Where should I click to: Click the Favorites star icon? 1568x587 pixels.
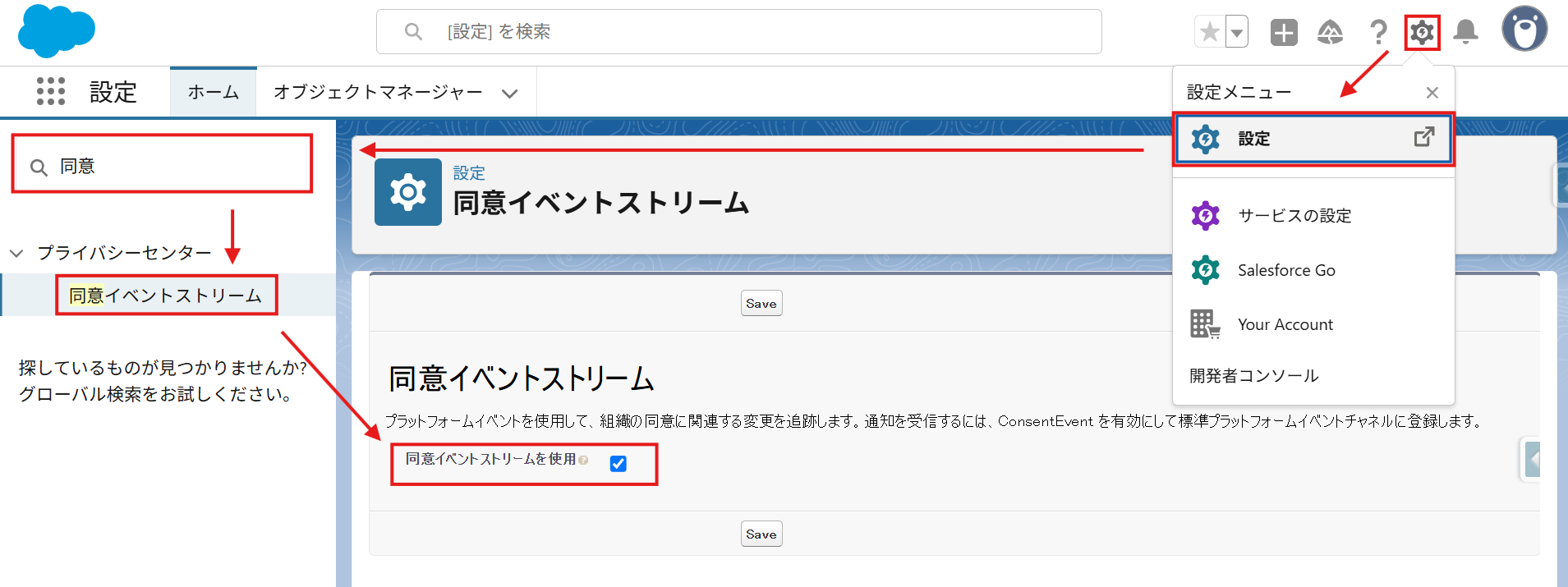1209,32
